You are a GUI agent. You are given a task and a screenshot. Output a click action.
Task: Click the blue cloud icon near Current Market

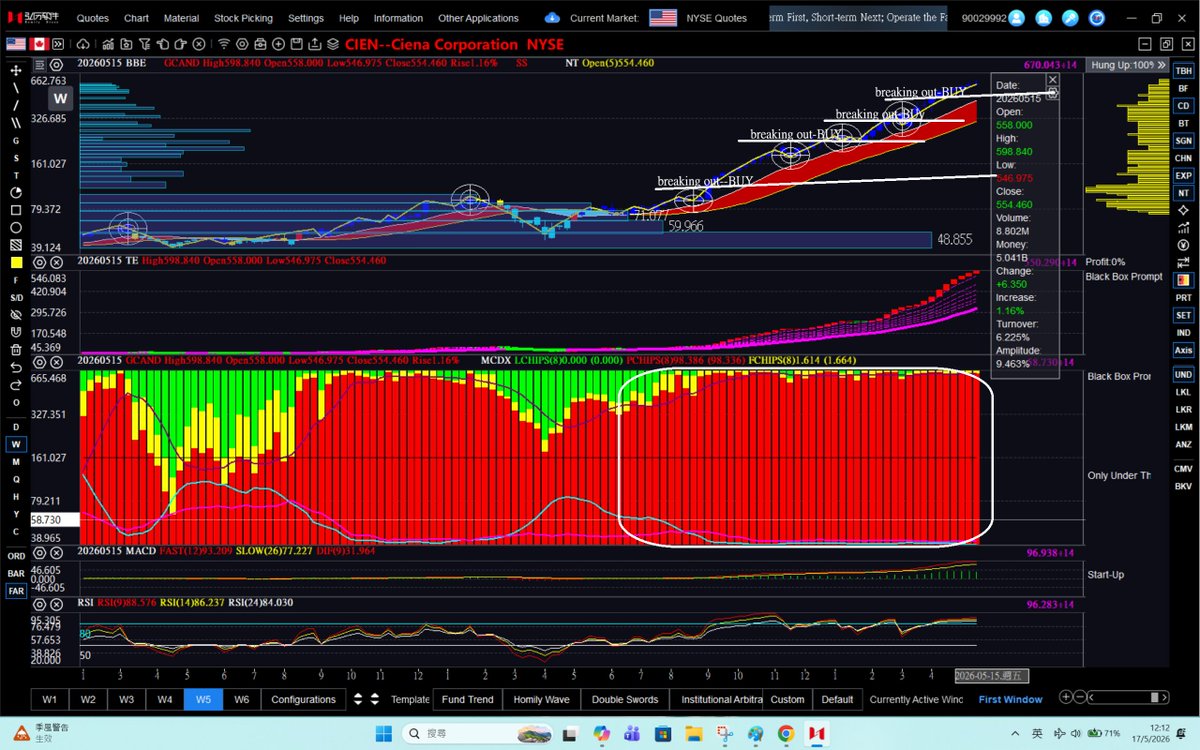[552, 18]
